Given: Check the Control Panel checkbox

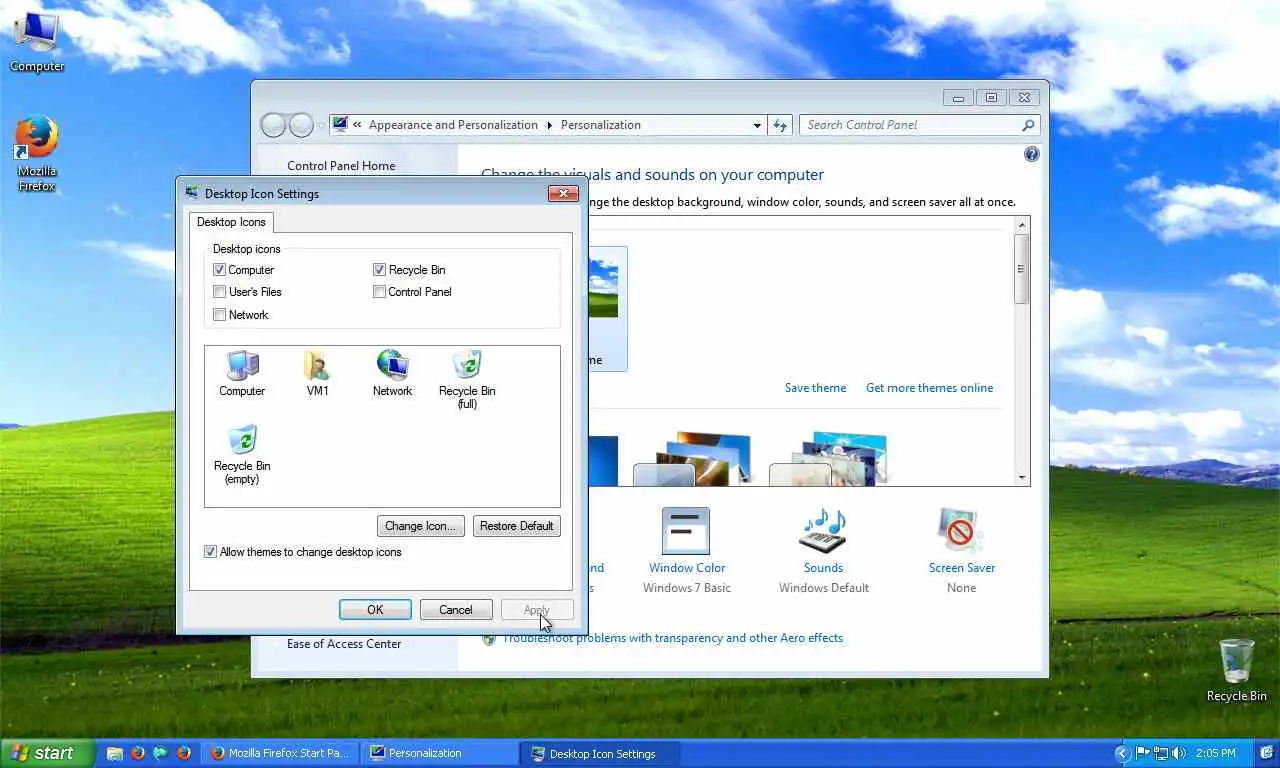Looking at the screenshot, I should (x=379, y=292).
